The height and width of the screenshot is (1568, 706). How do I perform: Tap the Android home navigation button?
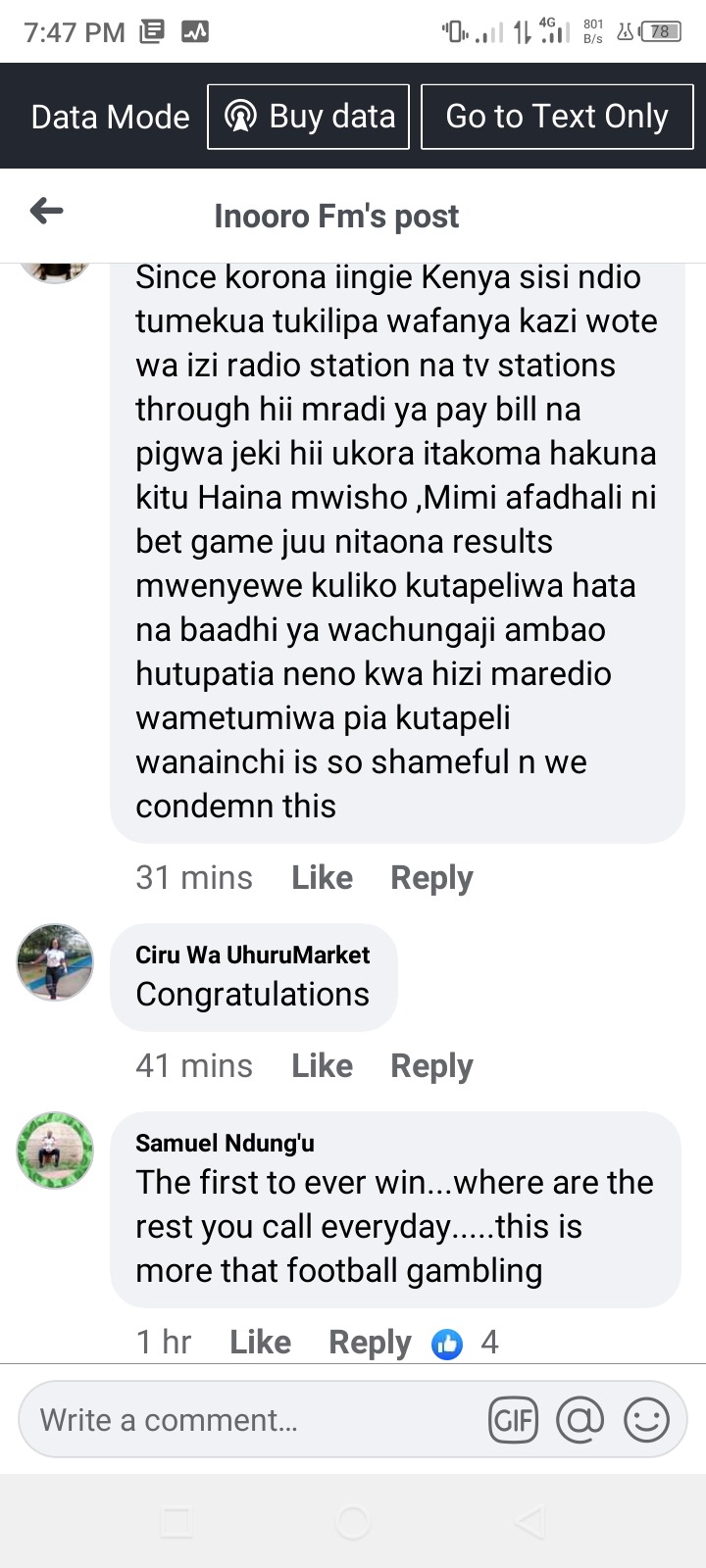point(353,1522)
